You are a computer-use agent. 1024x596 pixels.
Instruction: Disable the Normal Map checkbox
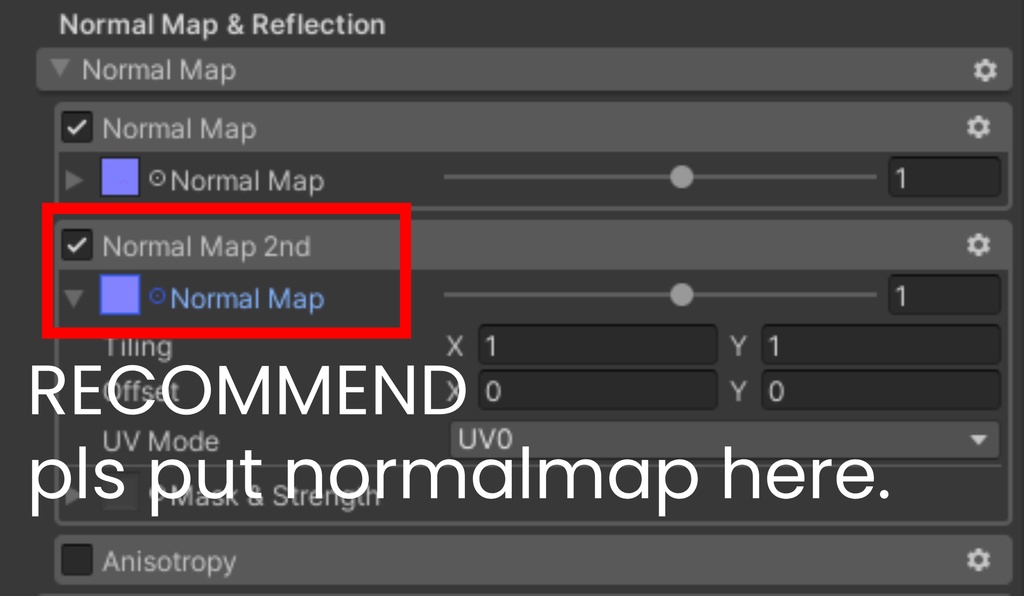tap(76, 127)
